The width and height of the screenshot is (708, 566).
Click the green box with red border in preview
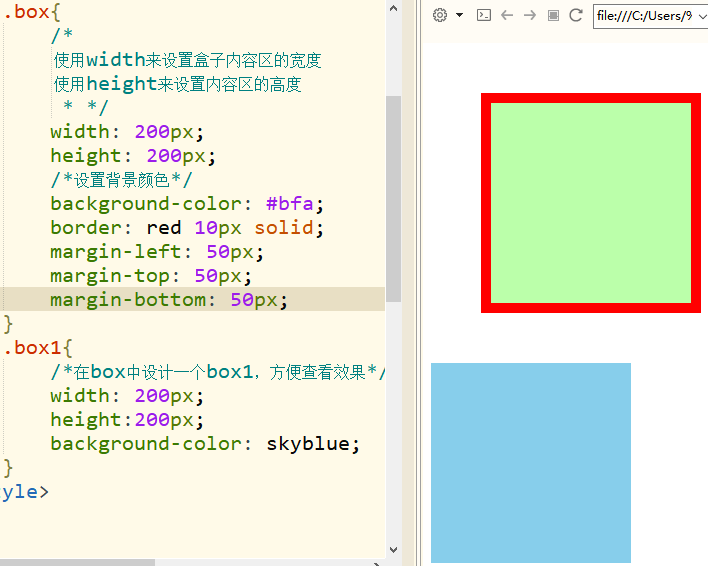[x=591, y=203]
